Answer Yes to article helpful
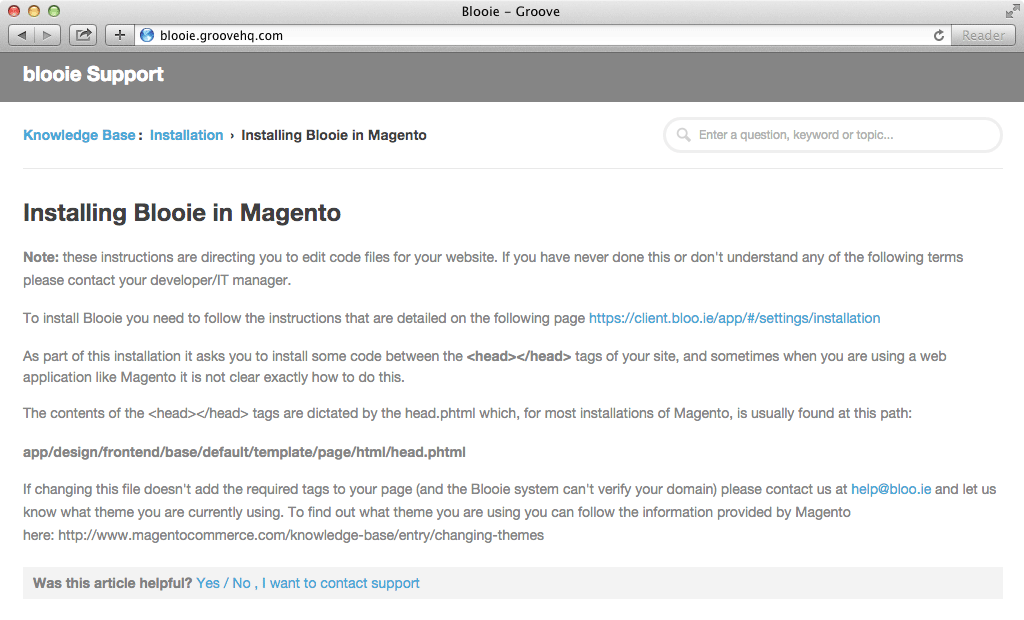Image resolution: width=1024 pixels, height=620 pixels. 208,583
